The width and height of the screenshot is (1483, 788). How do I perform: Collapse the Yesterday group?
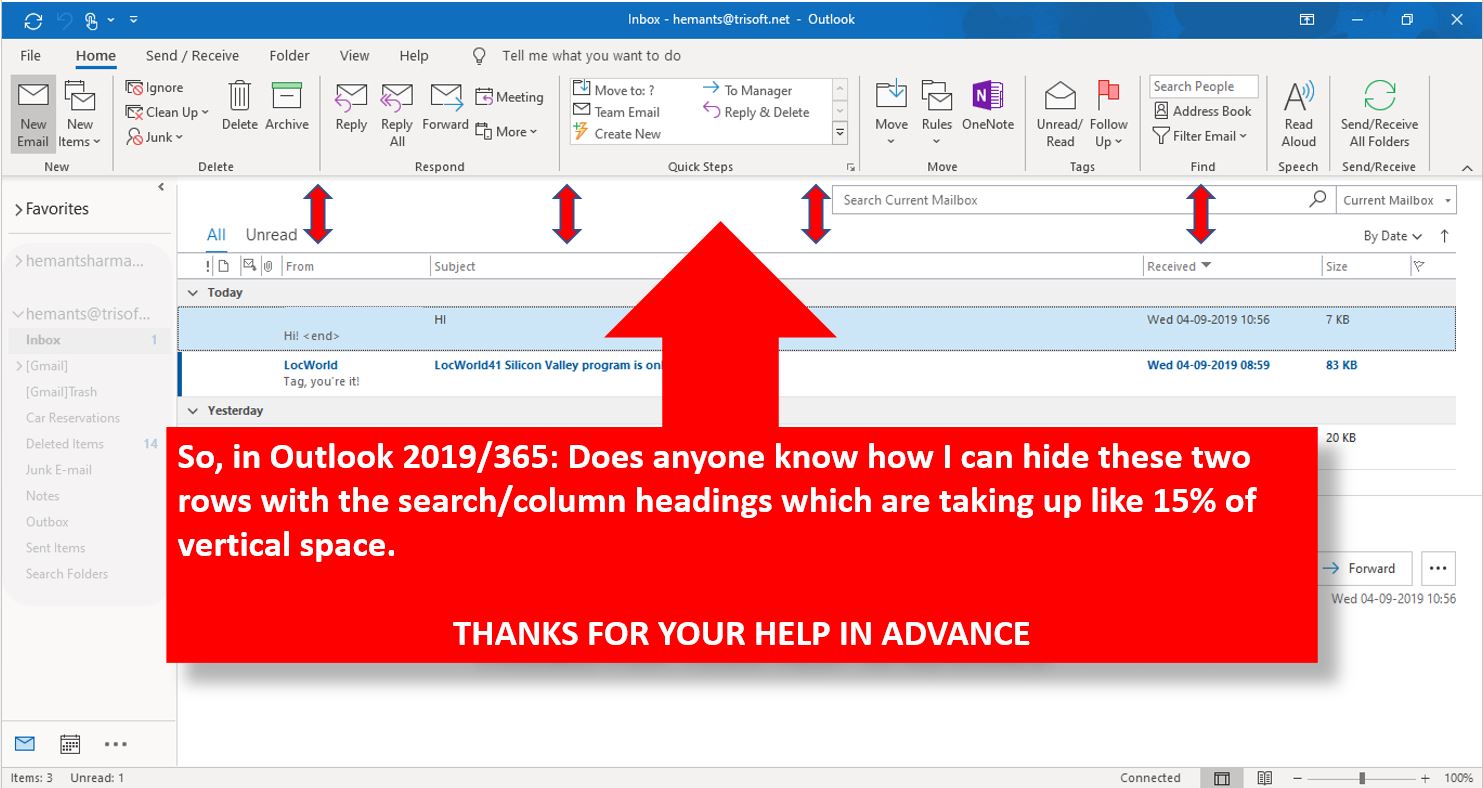click(x=193, y=411)
